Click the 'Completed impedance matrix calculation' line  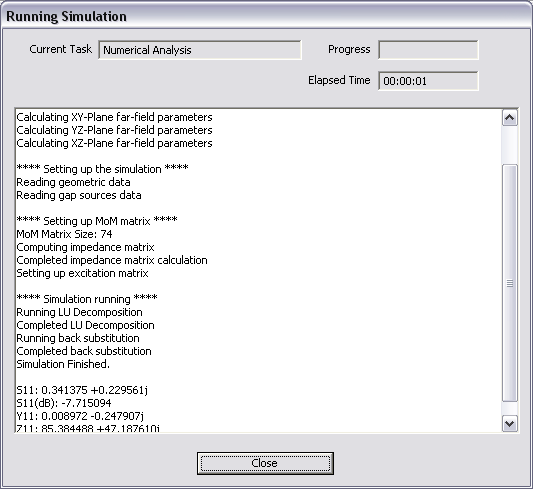[x=112, y=260]
